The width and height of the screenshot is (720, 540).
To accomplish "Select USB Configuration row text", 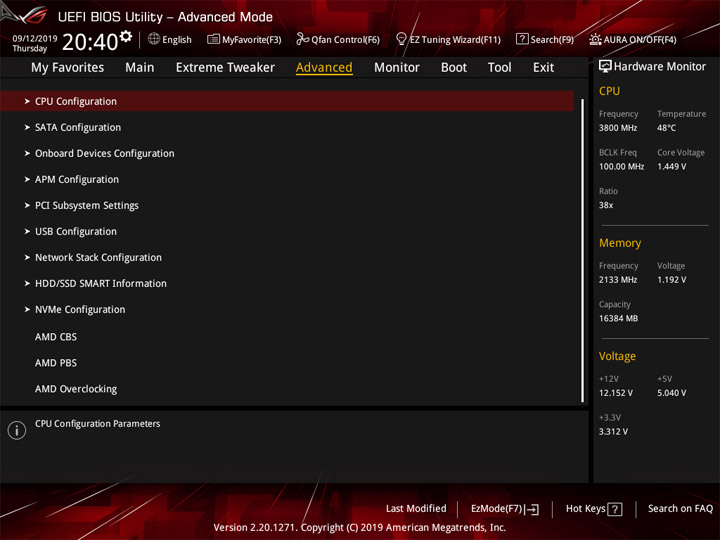I will pos(76,232).
